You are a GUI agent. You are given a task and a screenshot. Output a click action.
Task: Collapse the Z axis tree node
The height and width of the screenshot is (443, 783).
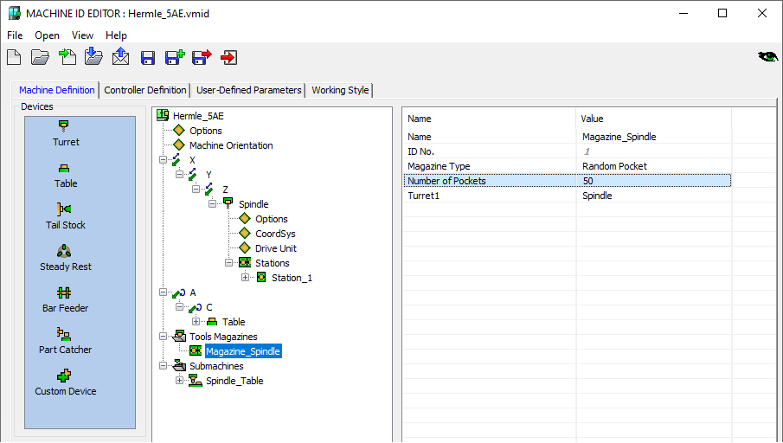[x=196, y=189]
